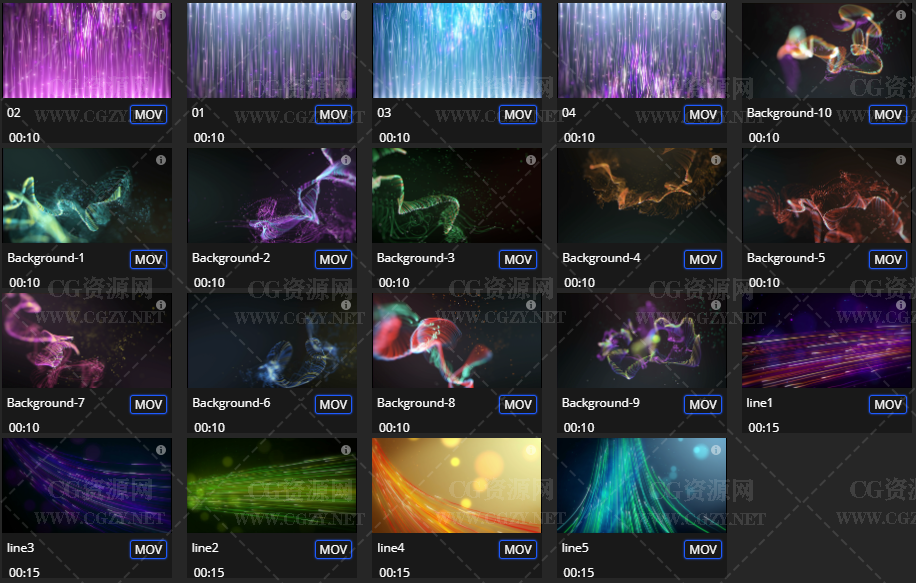The width and height of the screenshot is (916, 583).
Task: Click info icon on Background-5 thumbnail
Action: pos(901,160)
